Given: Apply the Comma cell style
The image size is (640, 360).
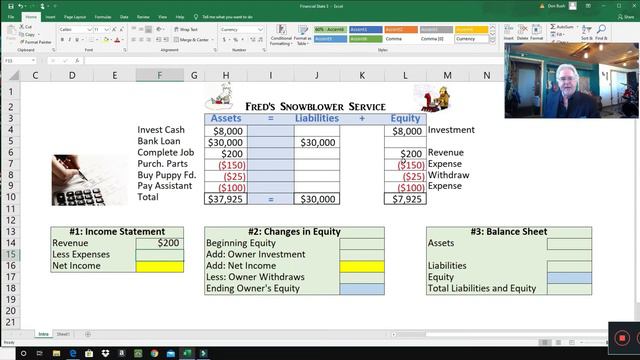Looking at the screenshot, I should pos(401,39).
